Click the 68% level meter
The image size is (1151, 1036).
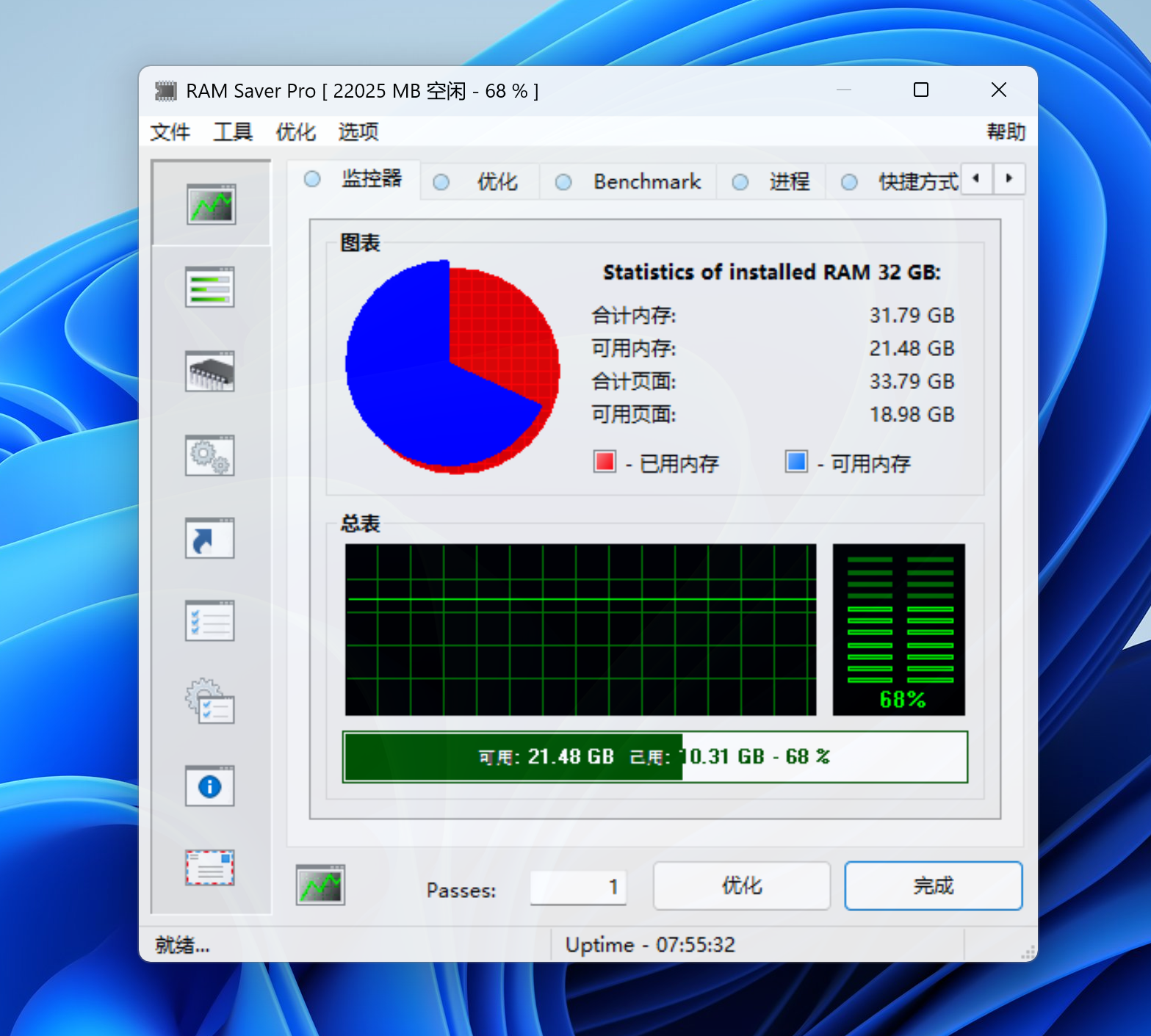click(899, 630)
